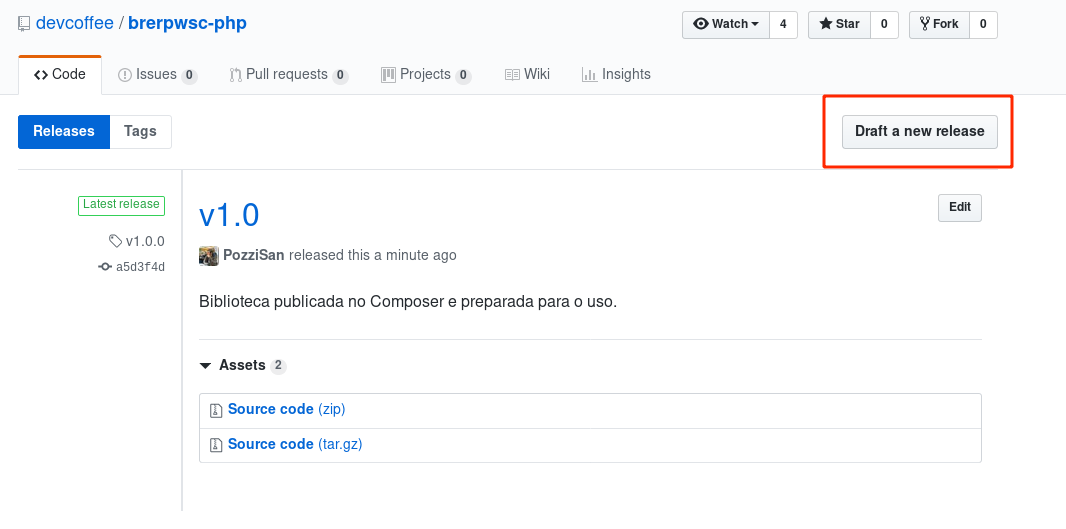This screenshot has height=529, width=1066.
Task: Download Source code (tar.gz)
Action: pyautogui.click(x=295, y=445)
